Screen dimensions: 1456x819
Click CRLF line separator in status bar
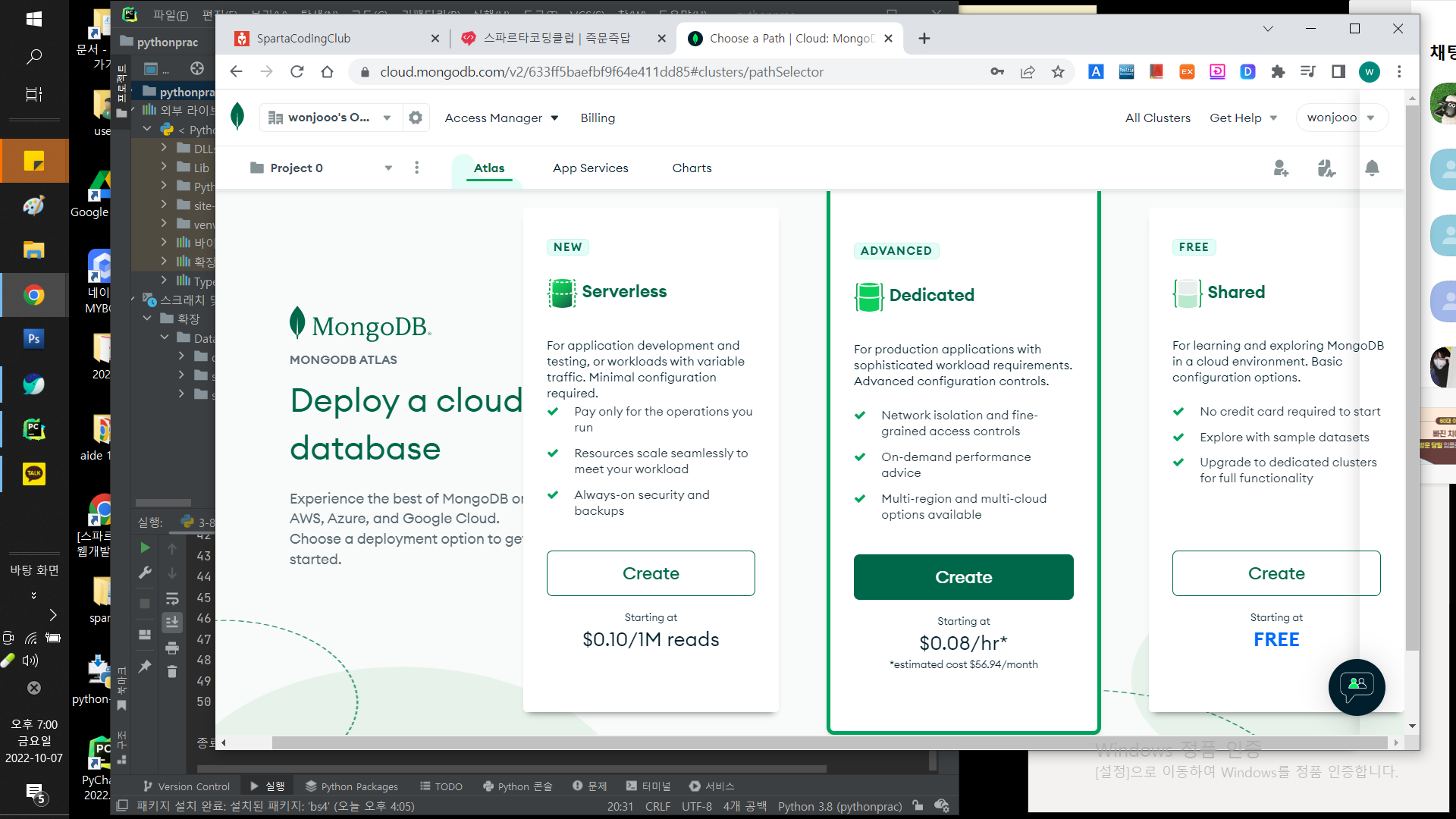[x=657, y=806]
